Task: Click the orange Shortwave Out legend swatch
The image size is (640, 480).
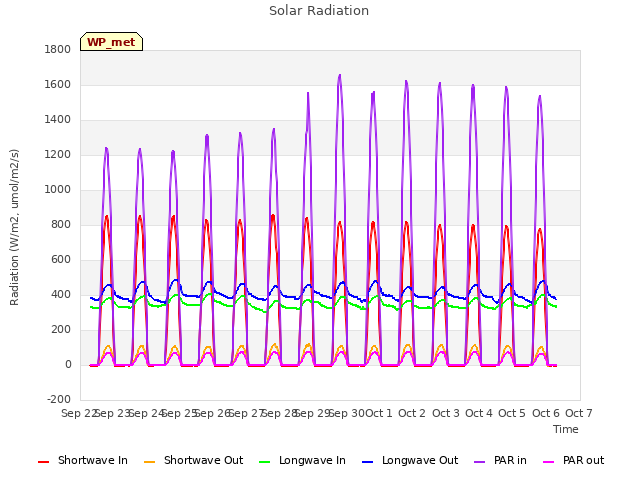Action: click(x=149, y=462)
